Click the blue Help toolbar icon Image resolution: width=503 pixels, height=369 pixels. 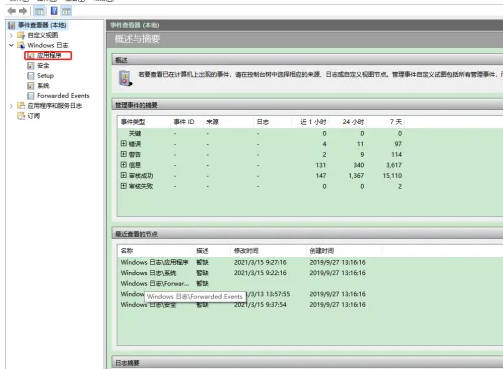(x=54, y=11)
